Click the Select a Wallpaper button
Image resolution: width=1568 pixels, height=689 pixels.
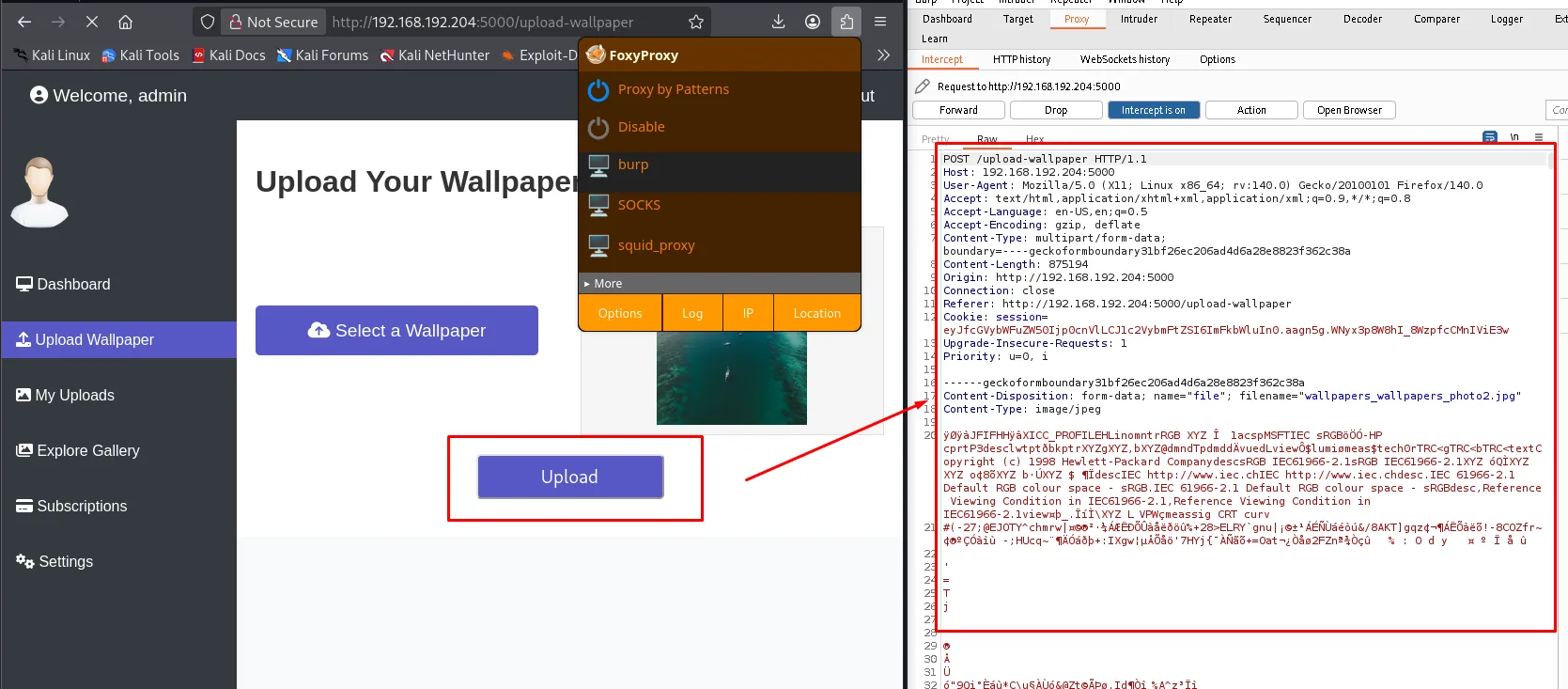coord(396,330)
